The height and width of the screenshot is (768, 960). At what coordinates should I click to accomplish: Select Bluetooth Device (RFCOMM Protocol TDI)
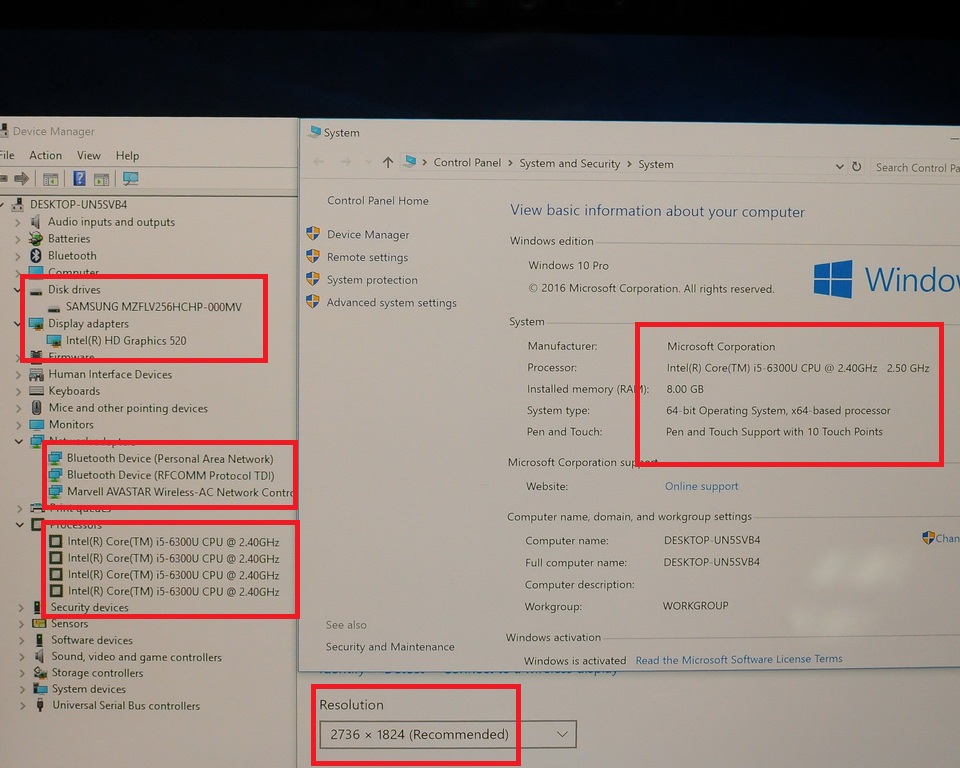click(x=171, y=475)
